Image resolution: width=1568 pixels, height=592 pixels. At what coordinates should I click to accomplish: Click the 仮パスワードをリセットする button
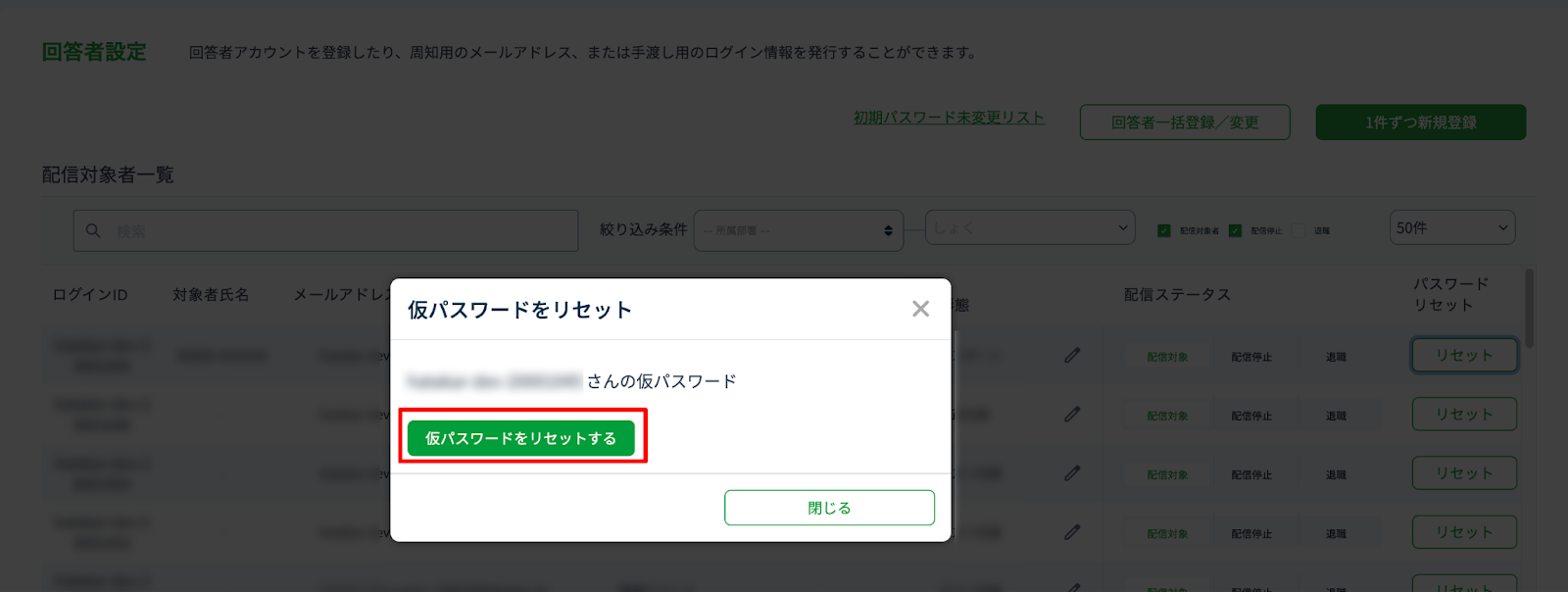[x=521, y=438]
